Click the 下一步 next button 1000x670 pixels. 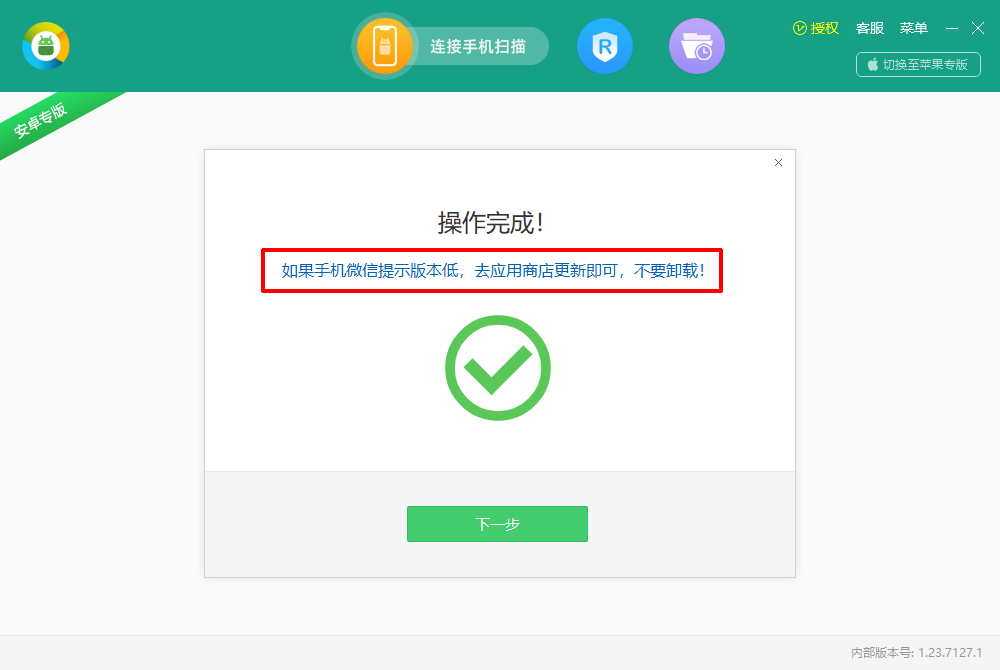point(497,524)
